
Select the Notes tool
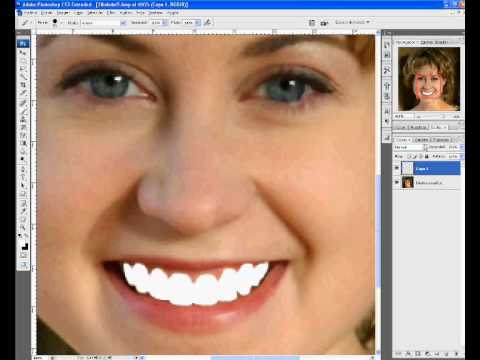coord(24,203)
